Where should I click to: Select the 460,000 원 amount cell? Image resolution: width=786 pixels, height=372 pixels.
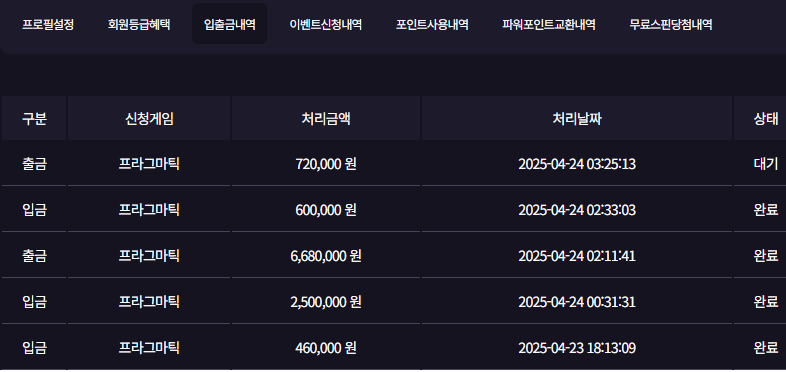pos(326,348)
